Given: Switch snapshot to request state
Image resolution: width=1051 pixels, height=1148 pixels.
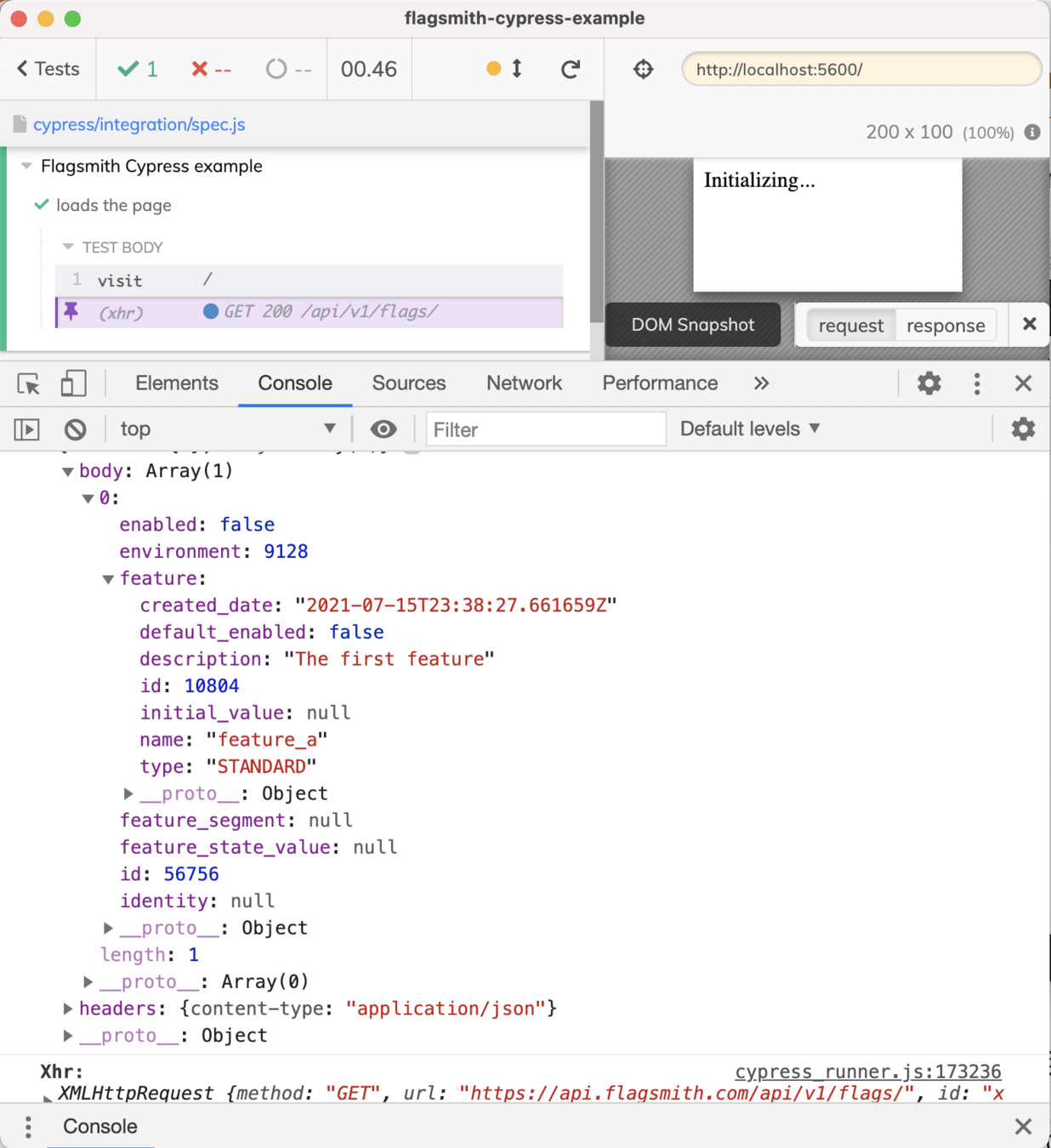Looking at the screenshot, I should (x=850, y=326).
